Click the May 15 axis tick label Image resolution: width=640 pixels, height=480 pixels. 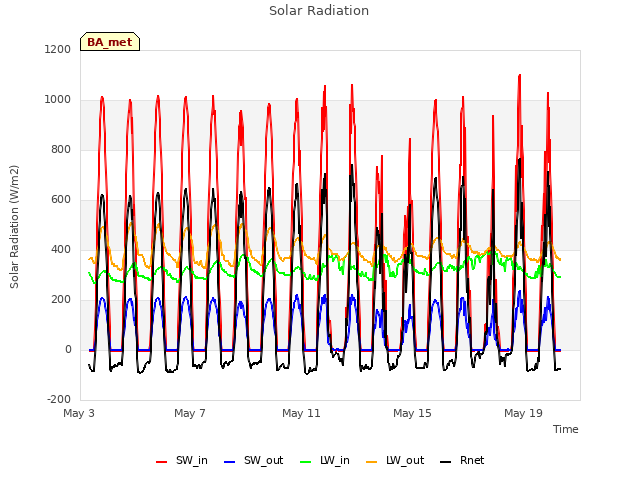(x=412, y=413)
